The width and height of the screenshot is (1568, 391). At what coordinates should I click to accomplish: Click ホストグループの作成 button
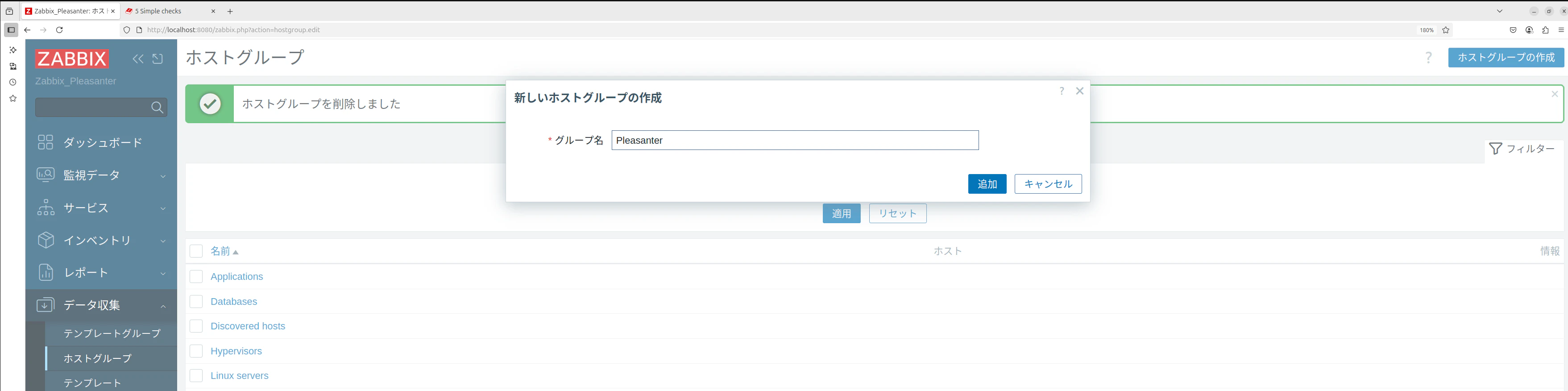point(1506,57)
